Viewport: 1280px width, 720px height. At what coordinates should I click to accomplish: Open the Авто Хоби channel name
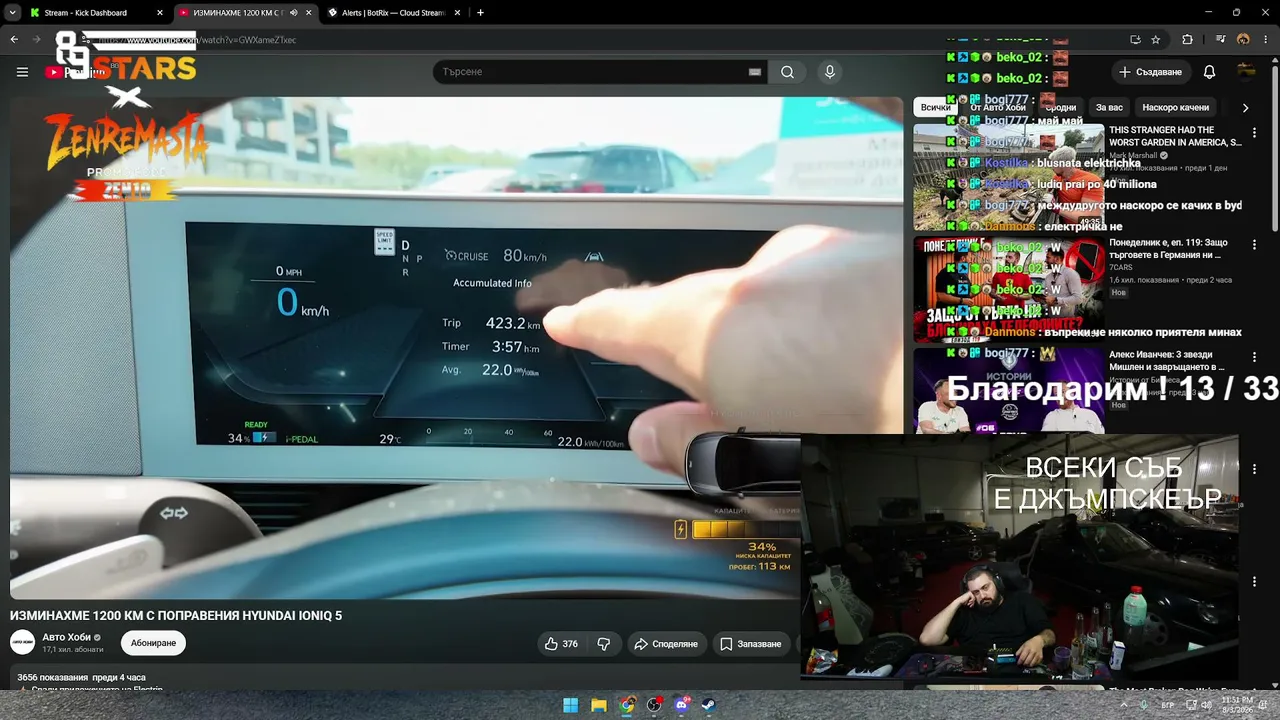(66, 637)
